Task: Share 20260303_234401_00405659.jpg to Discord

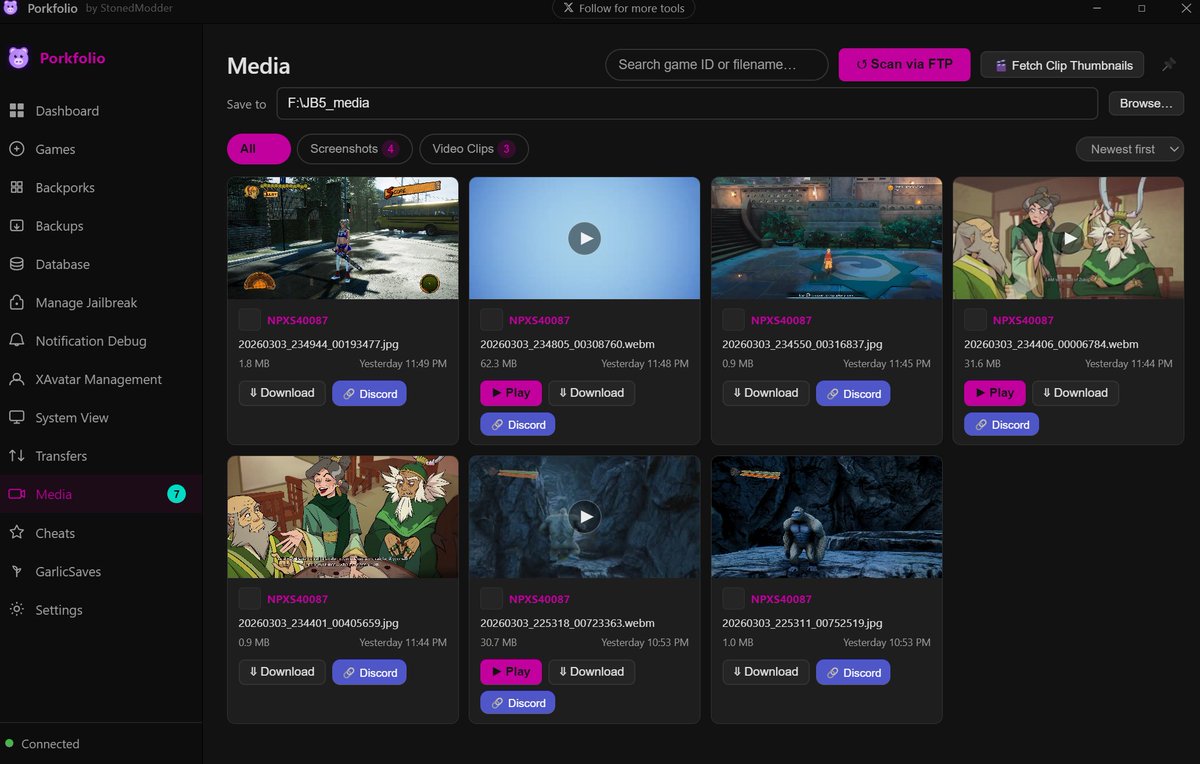Action: point(369,672)
